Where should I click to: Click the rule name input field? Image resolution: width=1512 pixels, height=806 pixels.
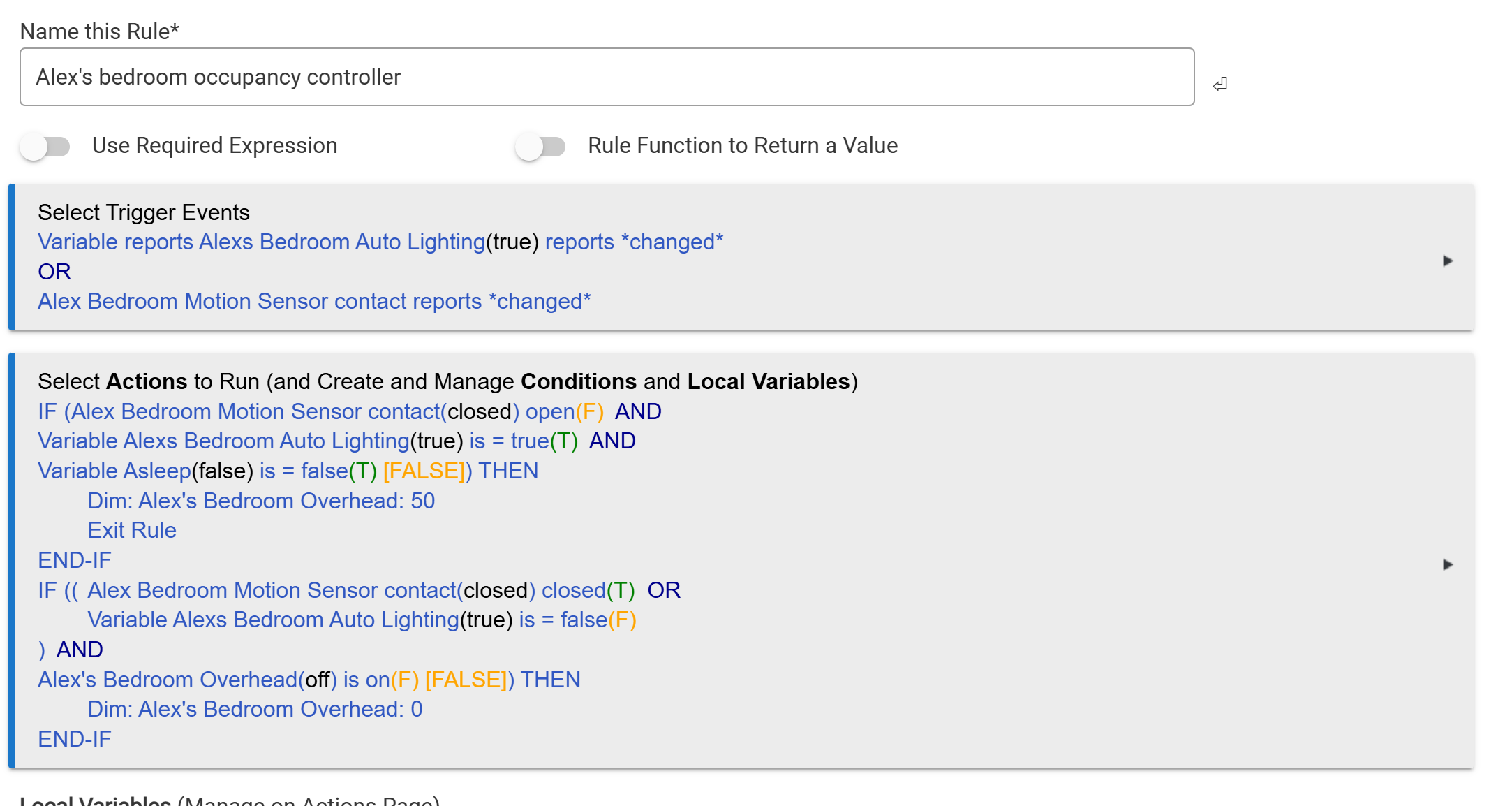[606, 77]
